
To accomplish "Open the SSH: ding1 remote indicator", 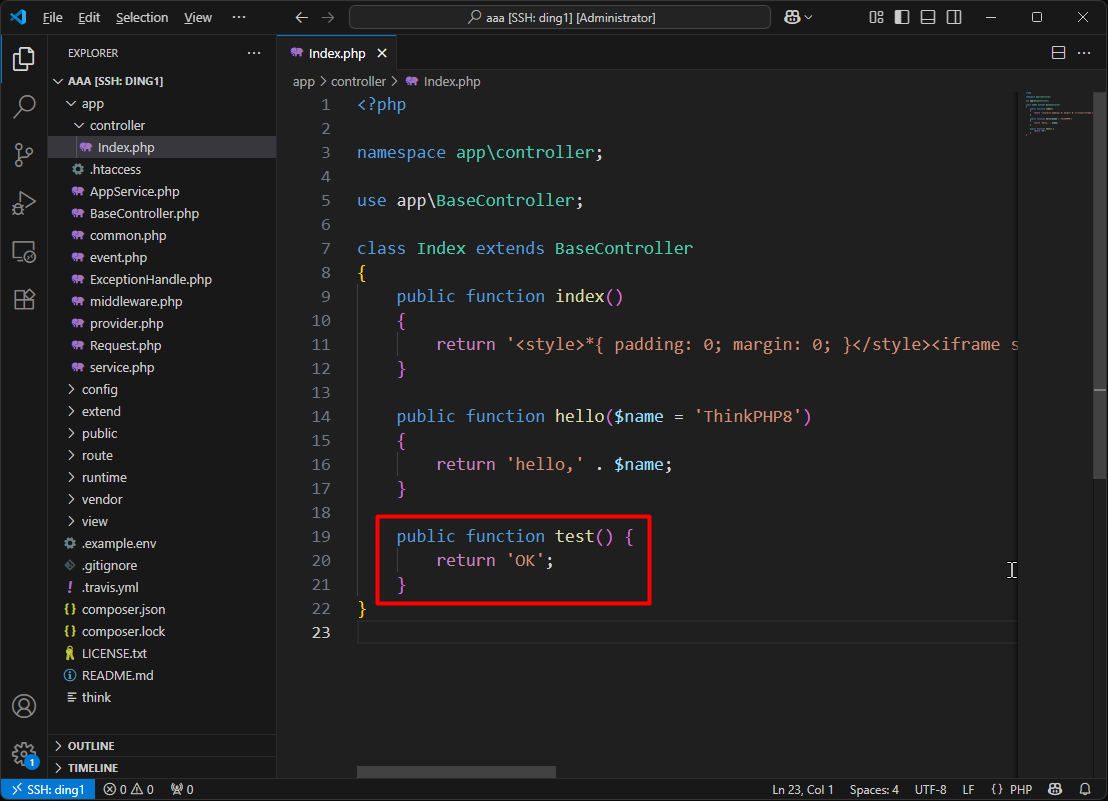I will [x=48, y=790].
